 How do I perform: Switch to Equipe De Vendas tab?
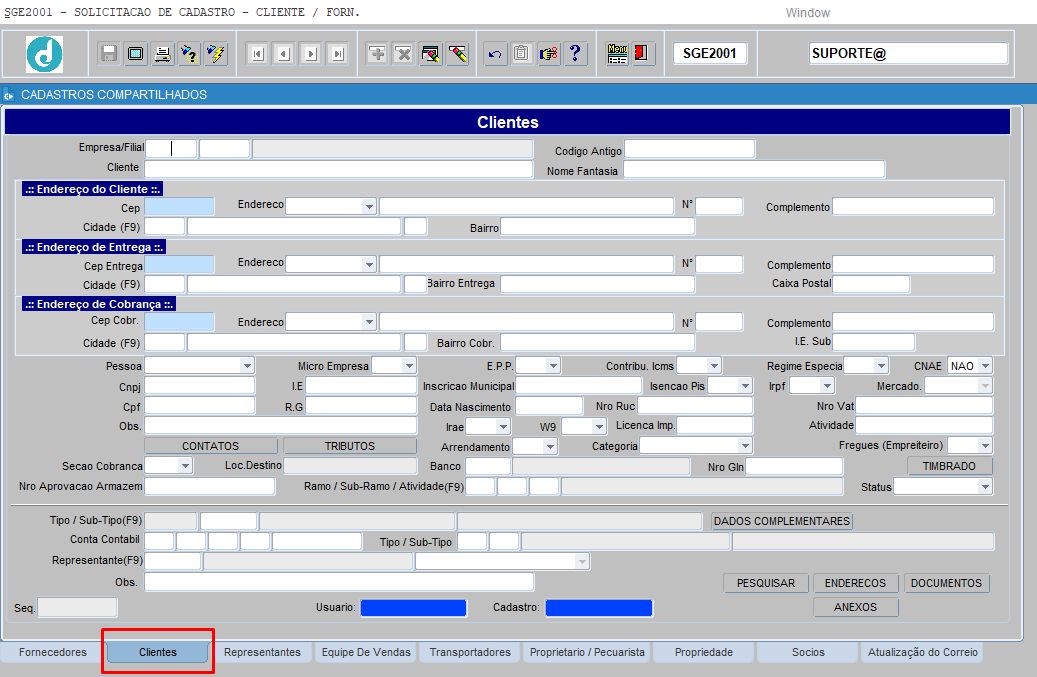coord(366,653)
